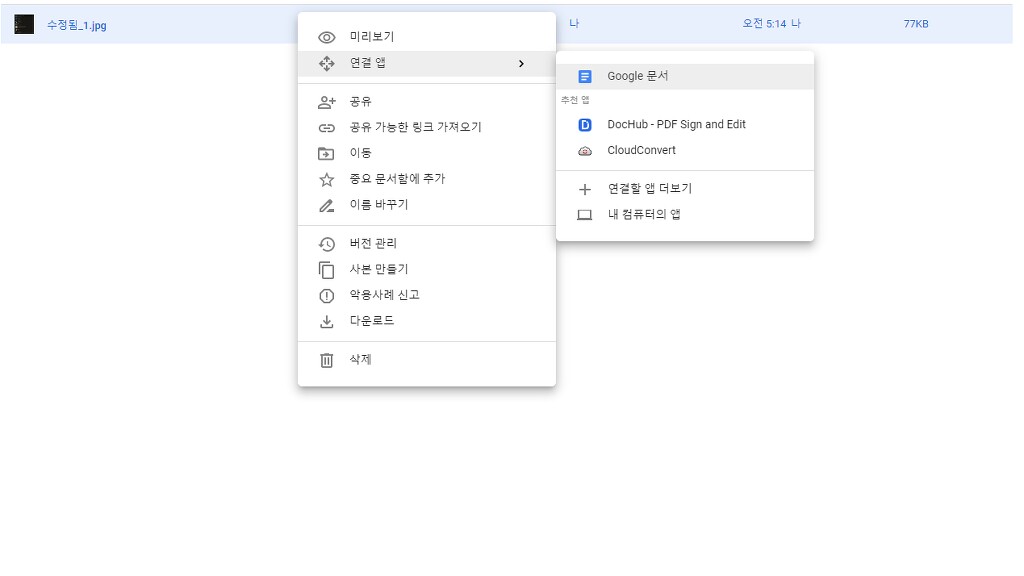
Task: Choose 악용사례 신고 menu item
Action: [384, 296]
